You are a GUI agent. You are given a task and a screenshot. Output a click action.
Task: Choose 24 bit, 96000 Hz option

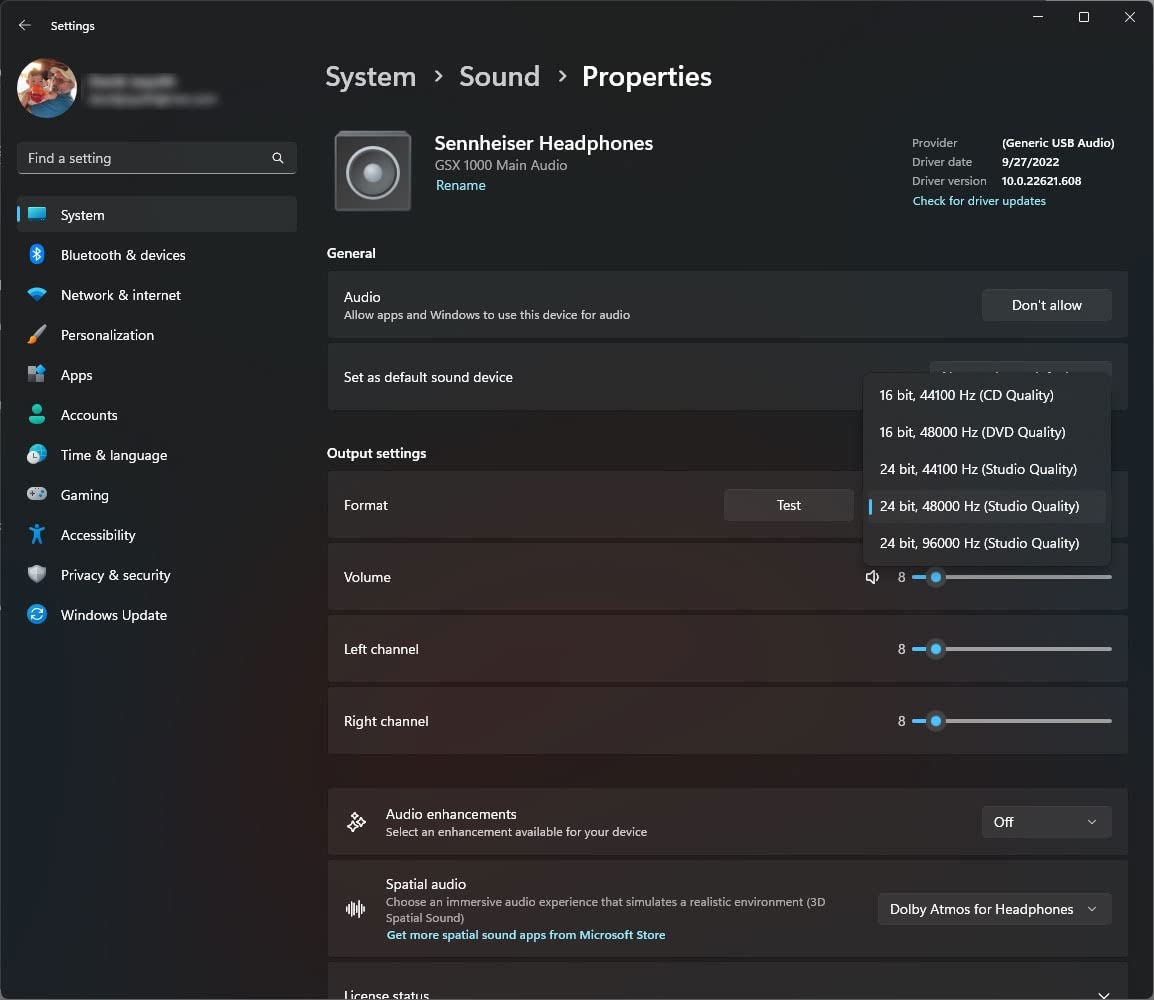tap(979, 543)
